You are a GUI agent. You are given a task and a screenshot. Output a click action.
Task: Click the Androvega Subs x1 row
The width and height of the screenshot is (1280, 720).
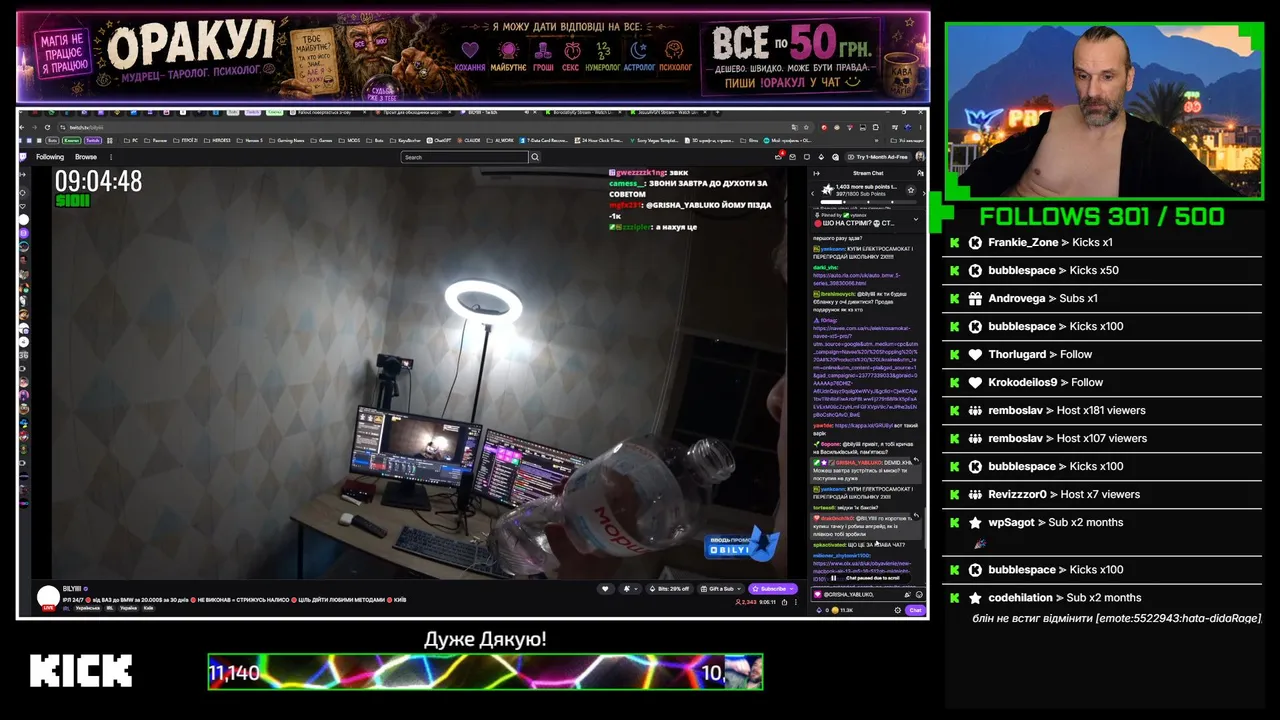tap(1101, 299)
